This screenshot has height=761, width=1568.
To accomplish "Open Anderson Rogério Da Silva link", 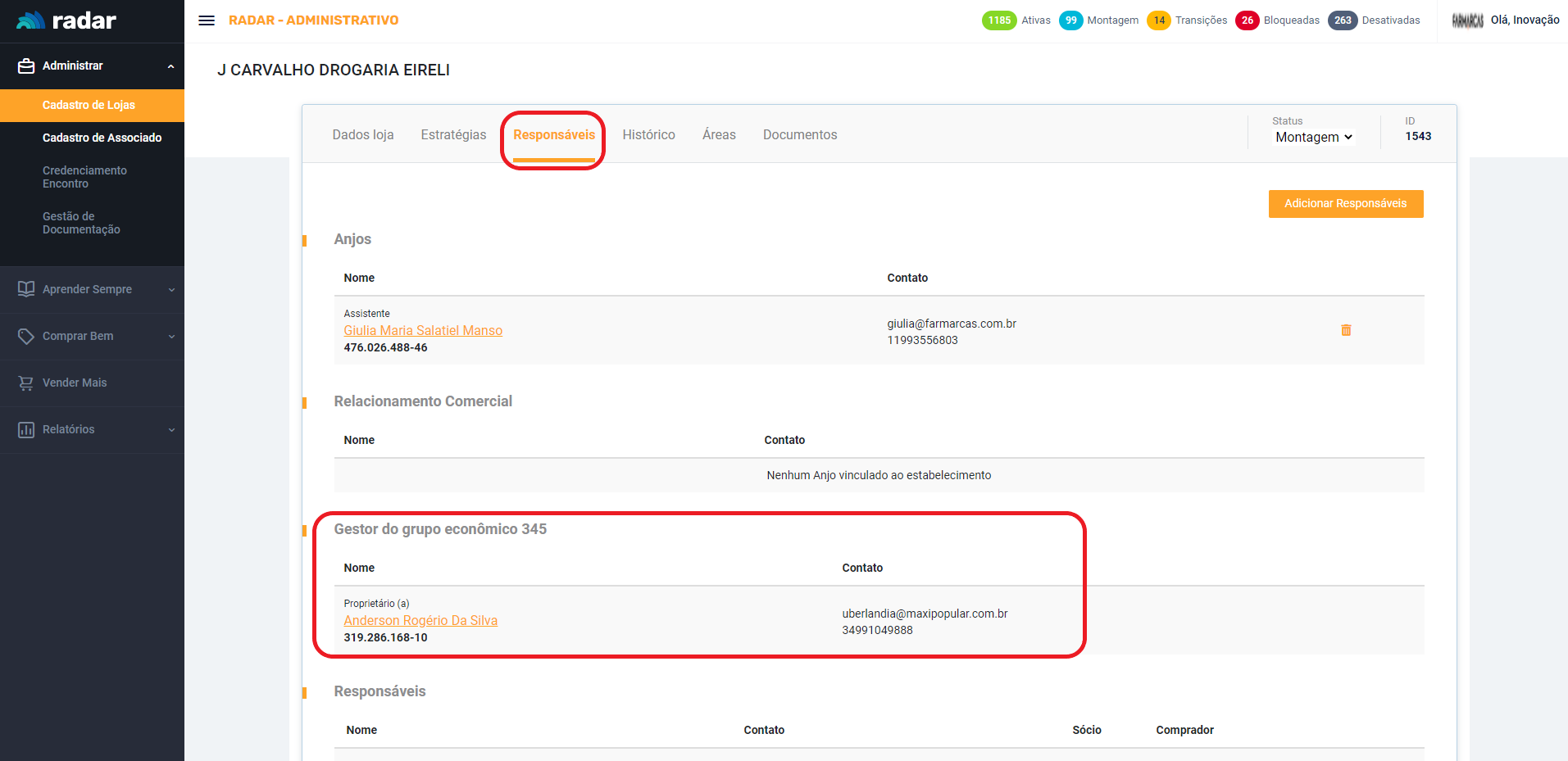I will pos(420,620).
